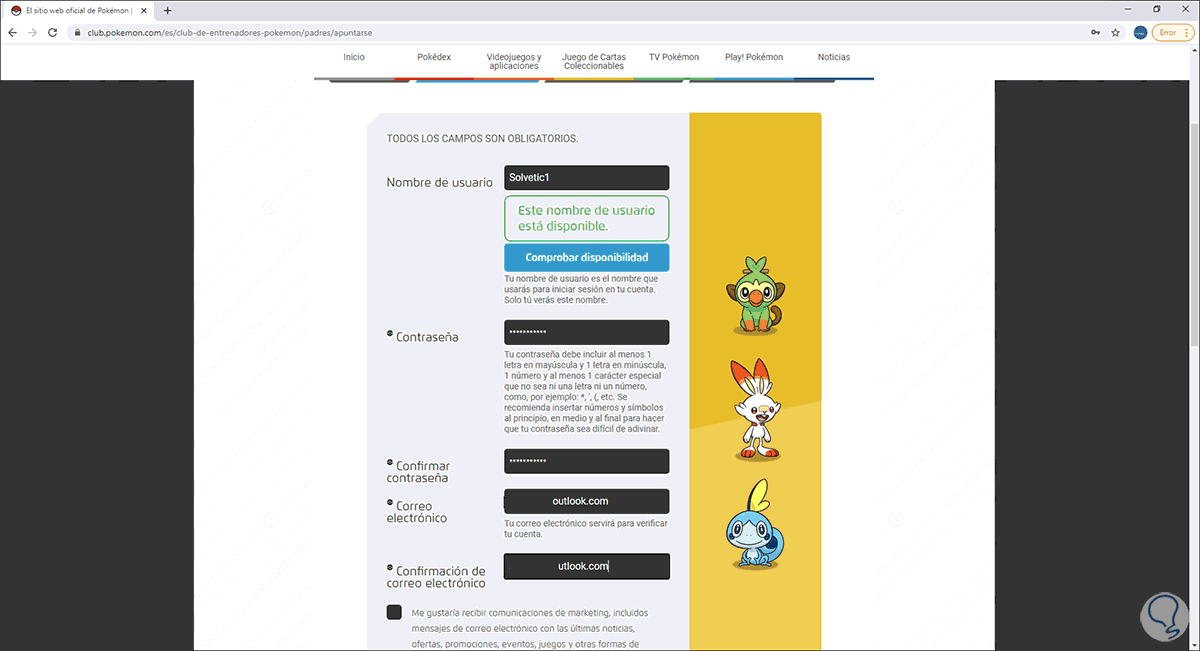The width and height of the screenshot is (1200, 651).
Task: Restore down the Chrome window
Action: (1157, 9)
